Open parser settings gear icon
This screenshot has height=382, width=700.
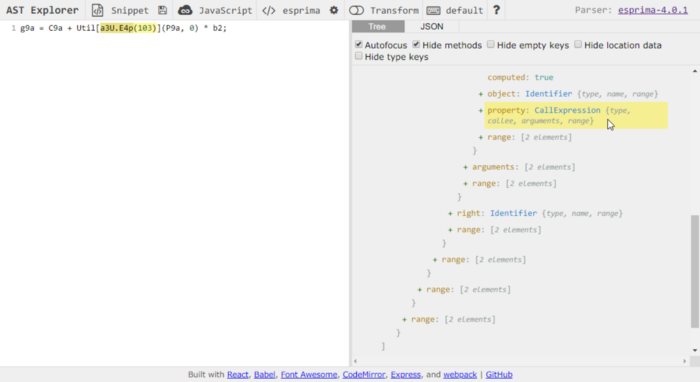click(x=334, y=10)
